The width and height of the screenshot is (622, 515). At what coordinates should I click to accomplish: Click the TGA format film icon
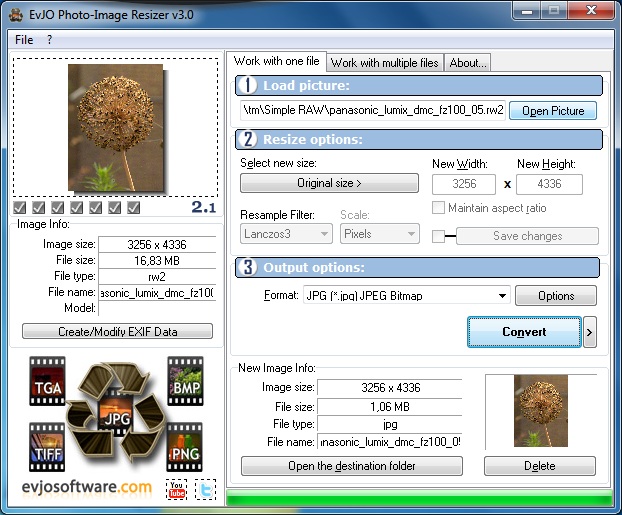pyautogui.click(x=47, y=381)
